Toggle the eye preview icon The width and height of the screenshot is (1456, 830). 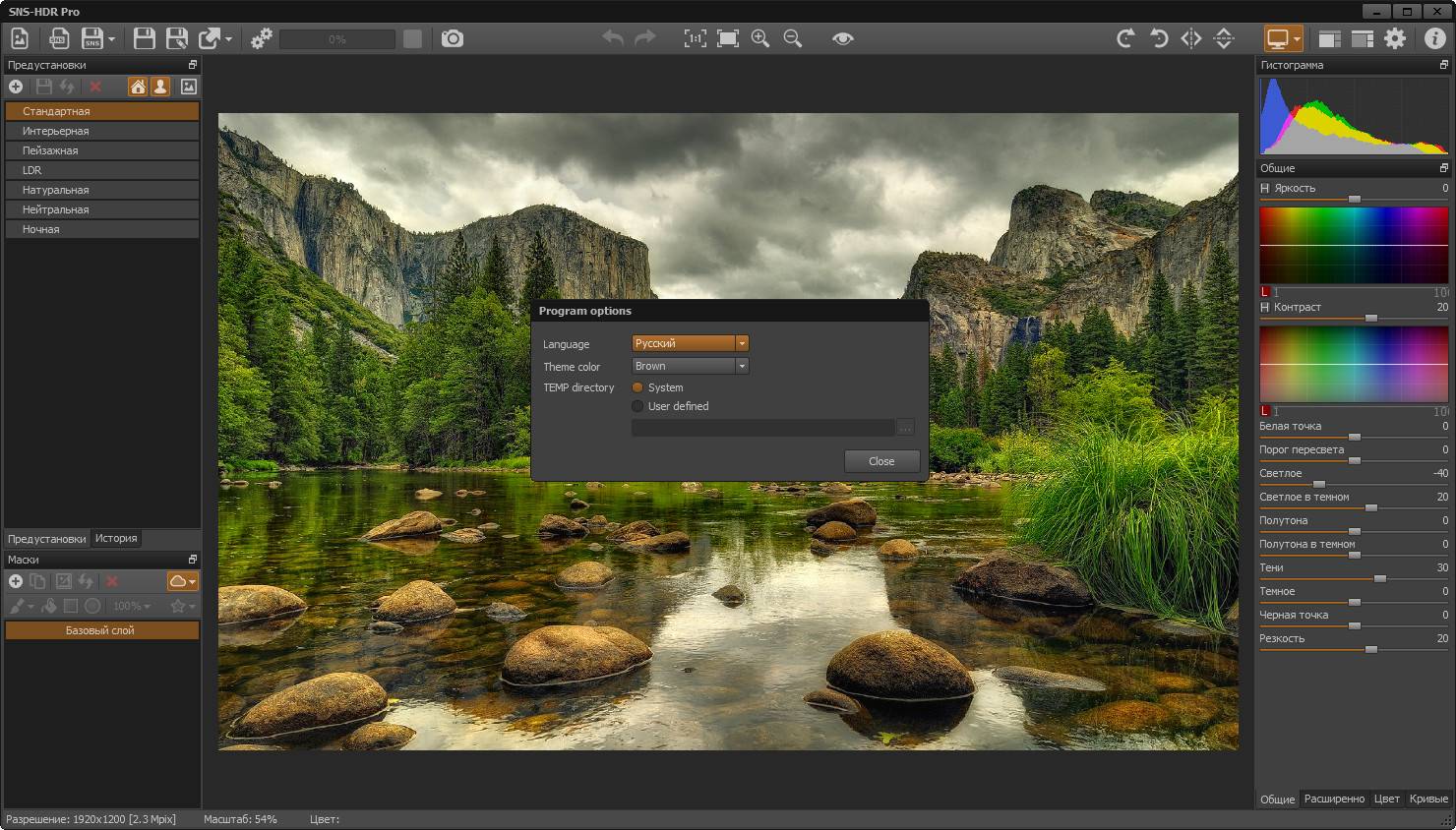tap(842, 38)
